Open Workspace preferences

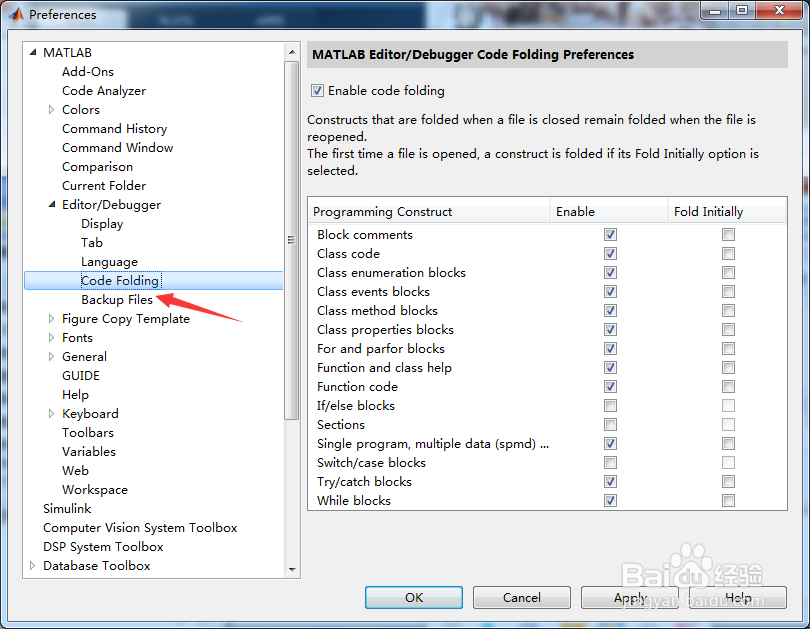[x=95, y=490]
